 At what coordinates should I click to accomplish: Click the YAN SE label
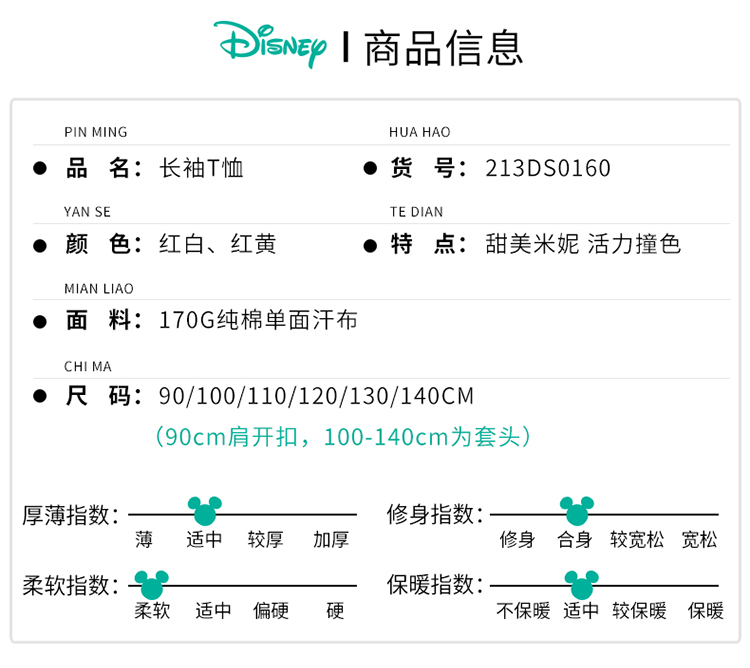87,212
